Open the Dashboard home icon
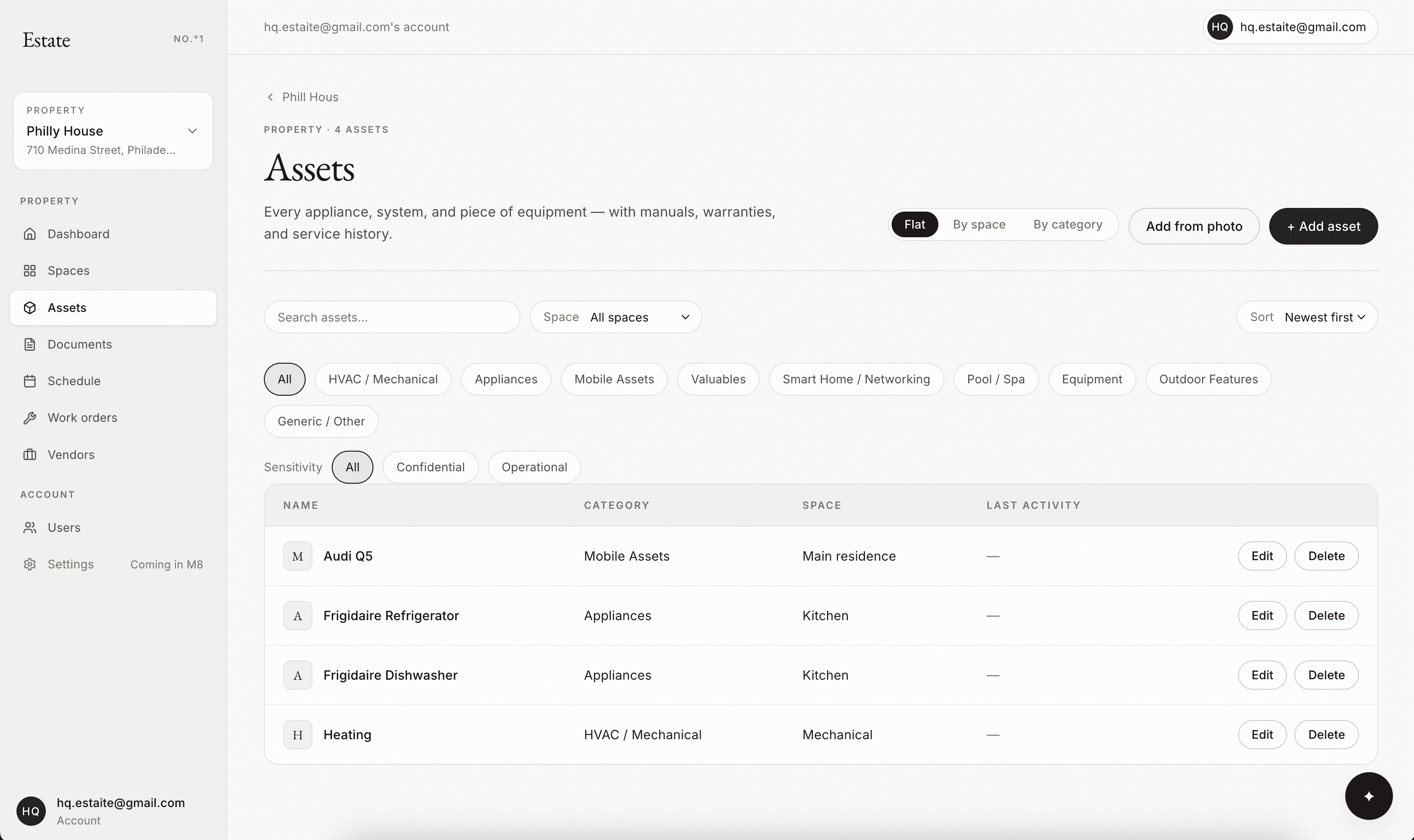1414x840 pixels. click(x=30, y=234)
